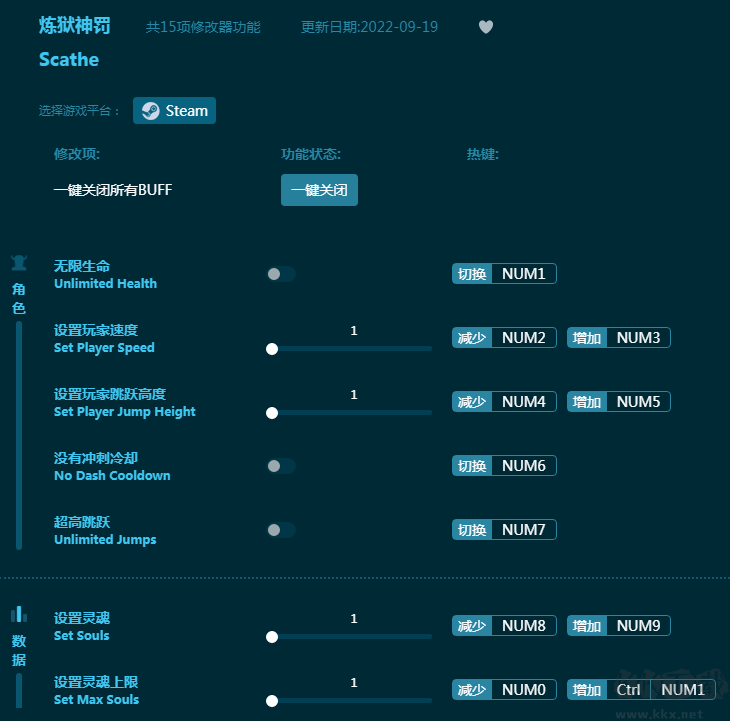This screenshot has height=721, width=730.
Task: Click the NUM3 increase hotkey for player speed
Action: 619,338
